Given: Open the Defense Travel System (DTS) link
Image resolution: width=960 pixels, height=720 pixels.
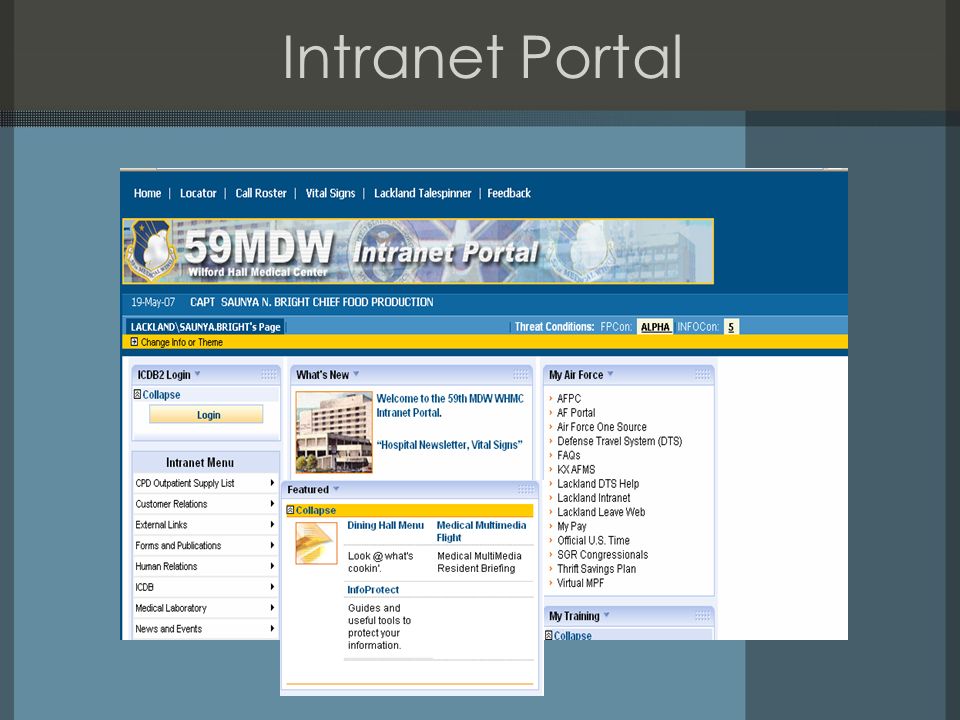Looking at the screenshot, I should click(620, 441).
